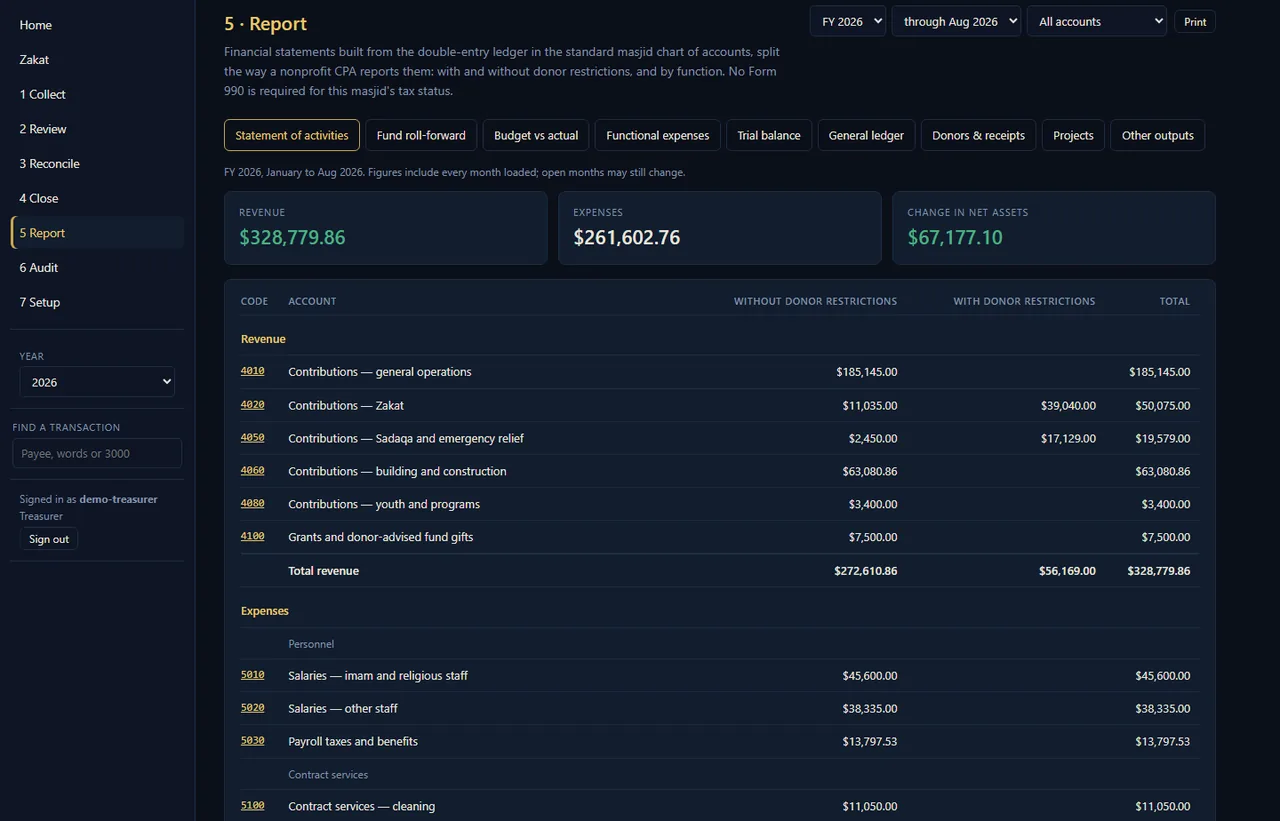Click the $50,075.00 Zakat total amount
The image size is (1280, 821).
coord(1163,406)
